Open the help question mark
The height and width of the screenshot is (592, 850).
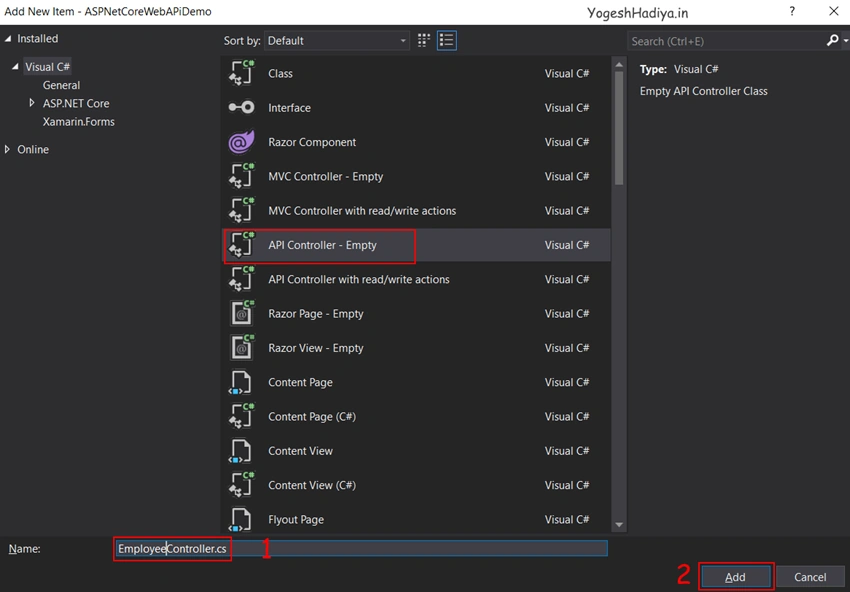tap(792, 11)
